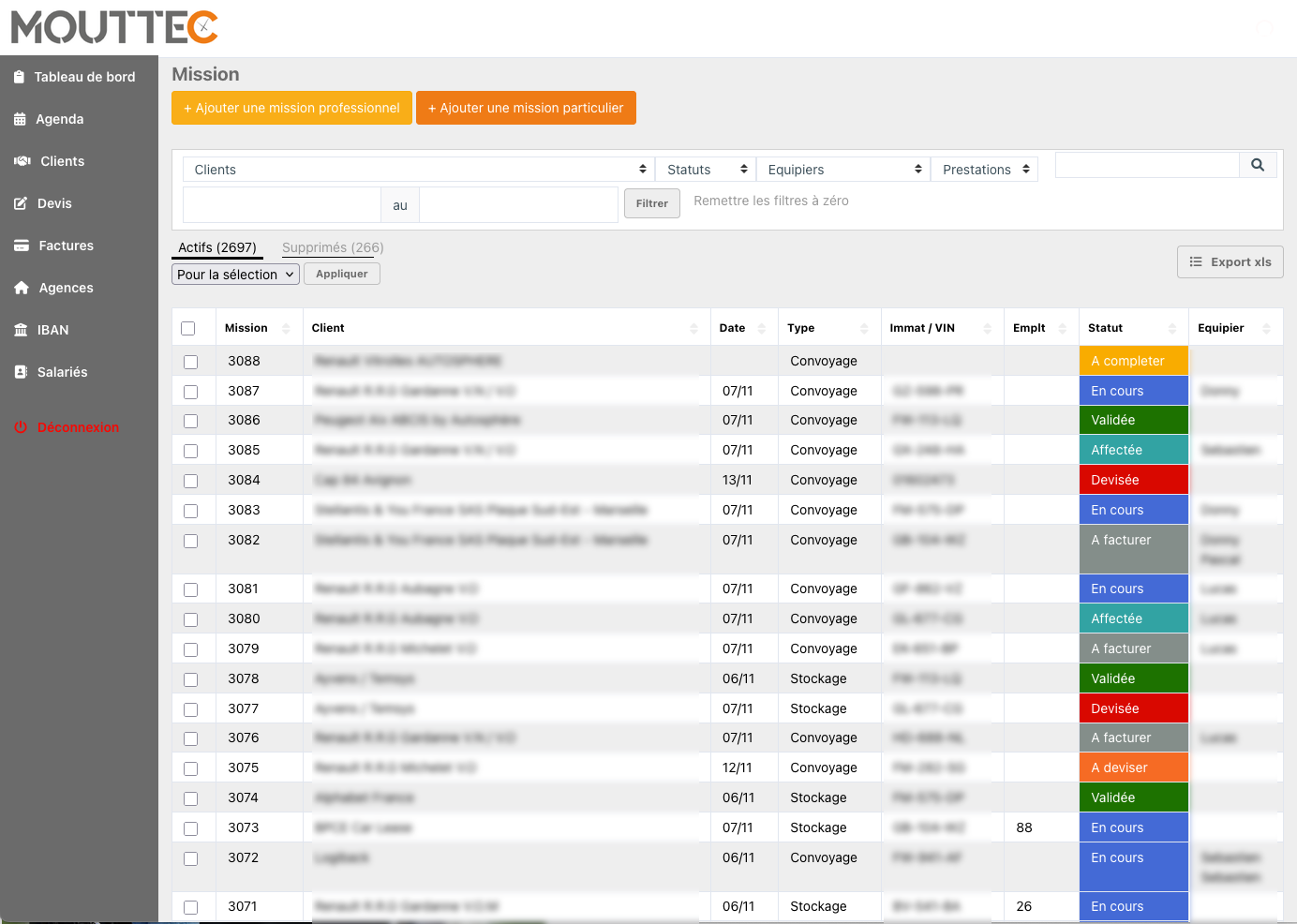Check the box for mission 3079
This screenshot has width=1297, height=924.
point(191,649)
